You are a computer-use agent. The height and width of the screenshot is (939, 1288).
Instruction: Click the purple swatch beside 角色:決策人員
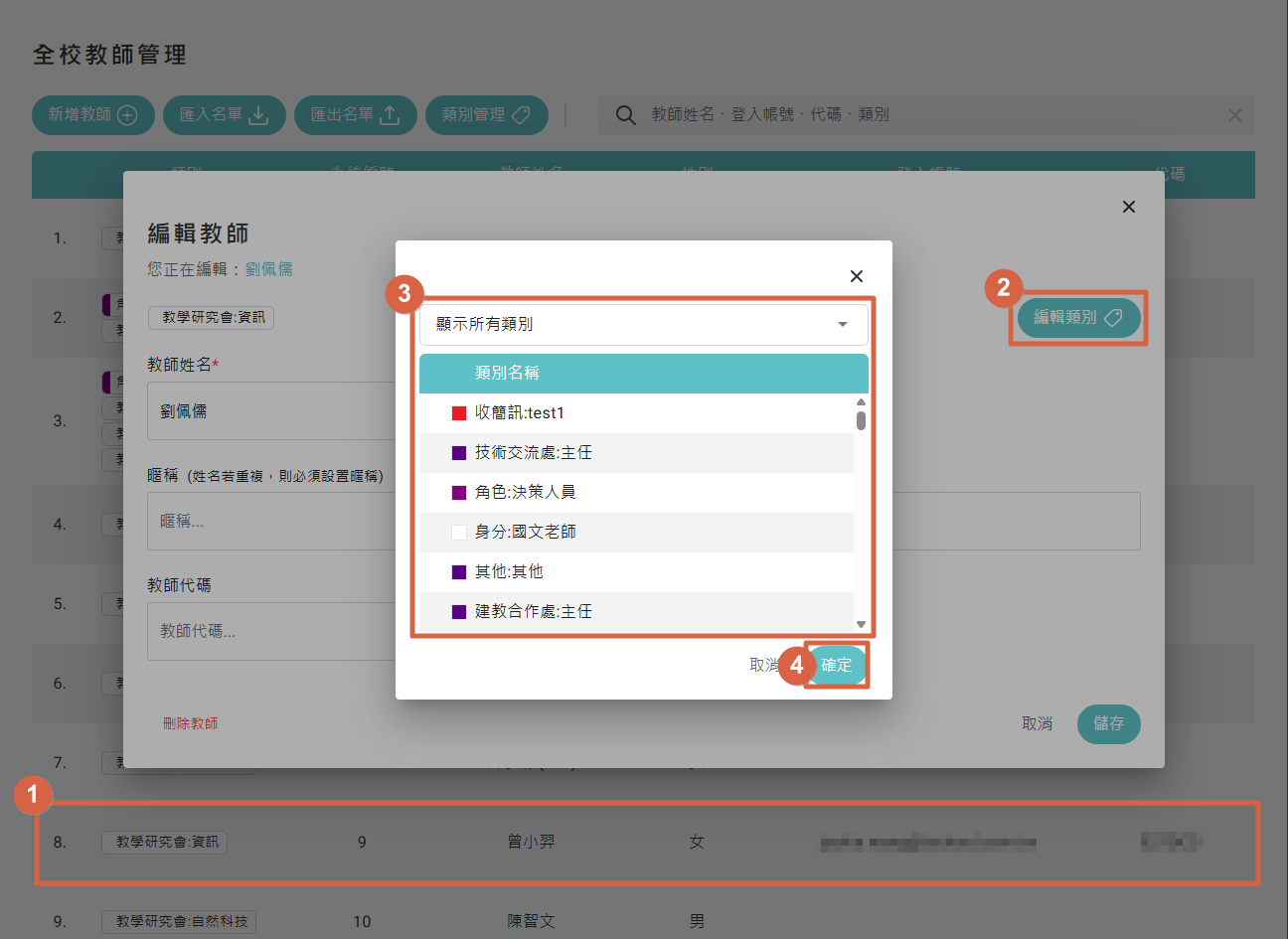click(x=459, y=493)
